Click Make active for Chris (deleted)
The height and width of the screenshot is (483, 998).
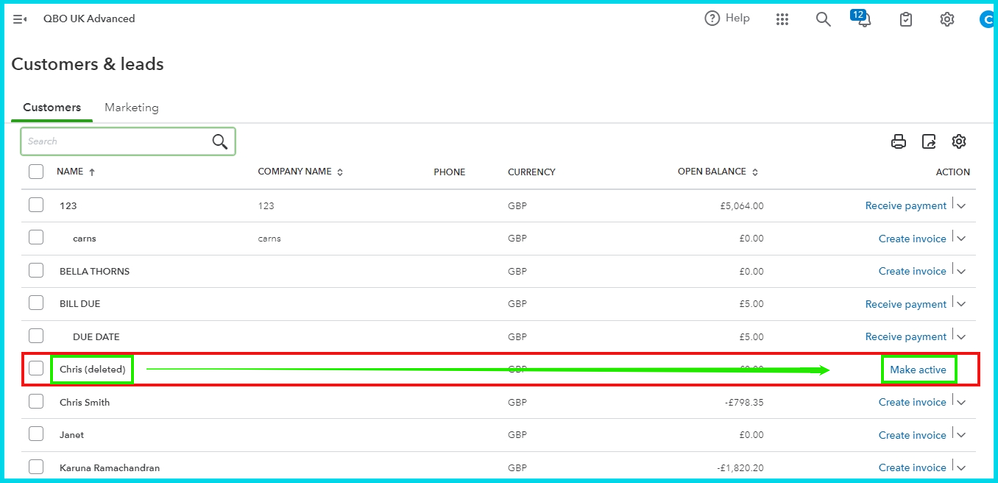(x=918, y=370)
